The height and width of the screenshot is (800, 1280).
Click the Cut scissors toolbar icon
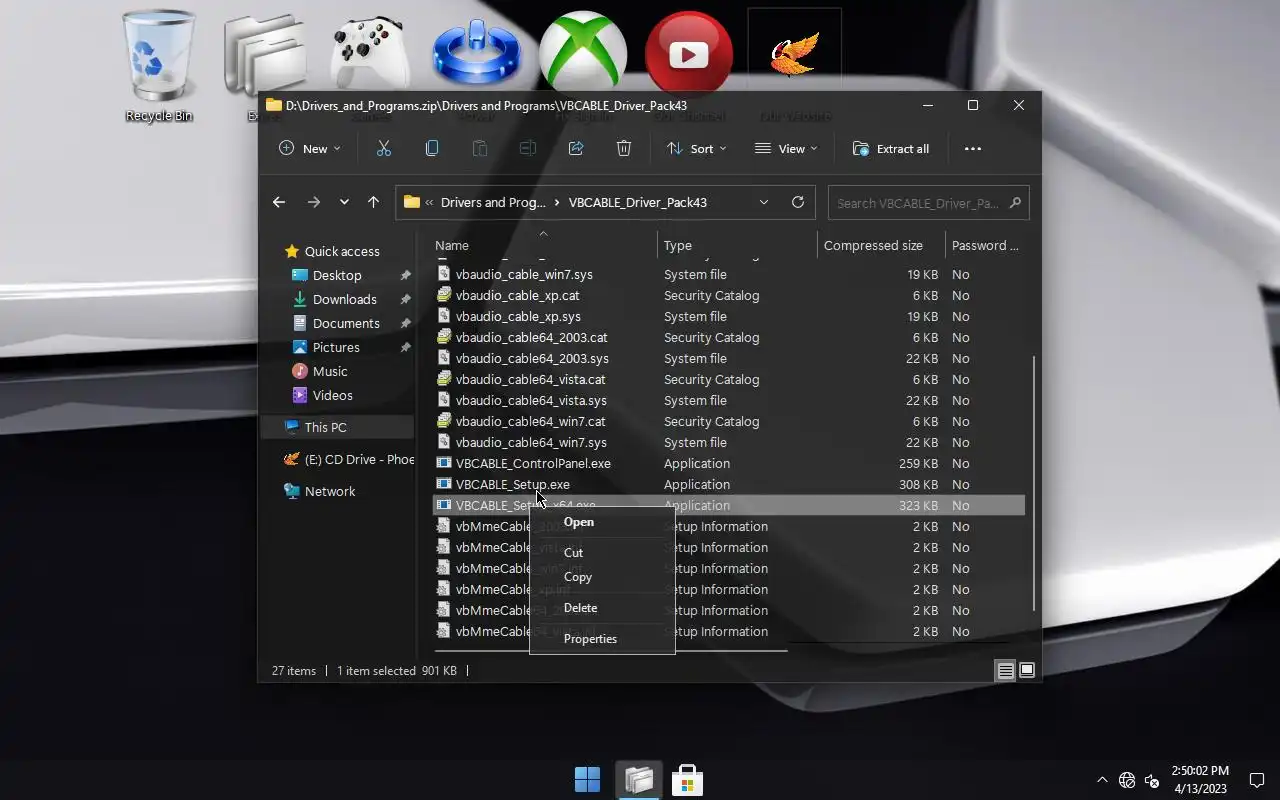click(x=384, y=148)
